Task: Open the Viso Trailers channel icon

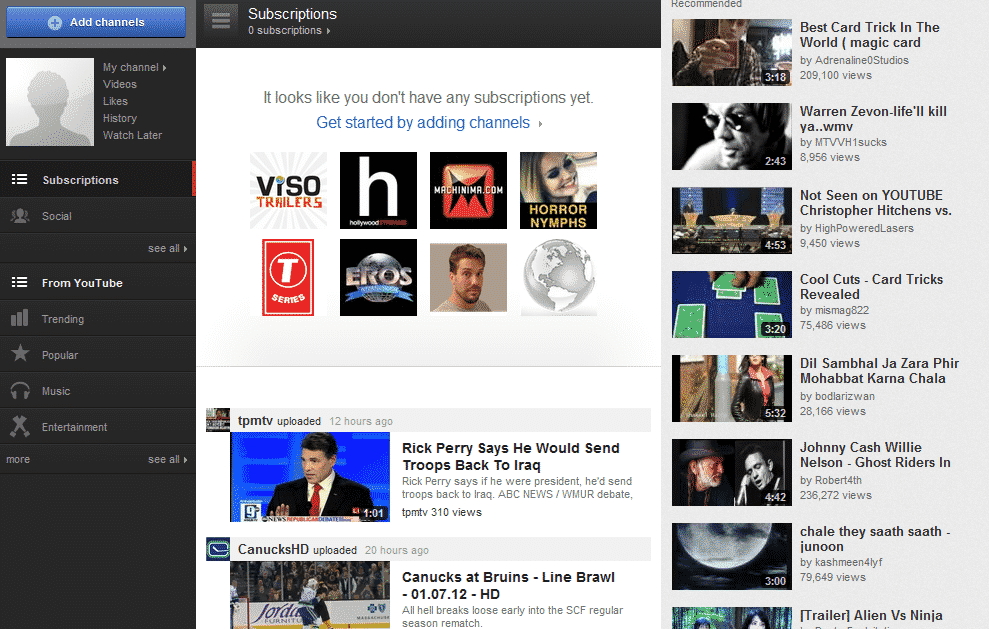Action: click(x=288, y=190)
